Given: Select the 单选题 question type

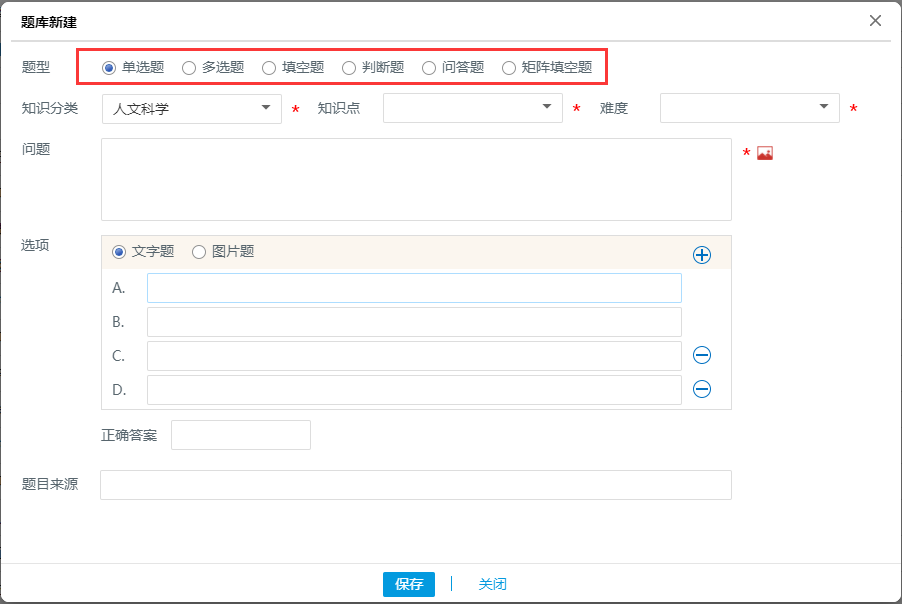Looking at the screenshot, I should (109, 68).
